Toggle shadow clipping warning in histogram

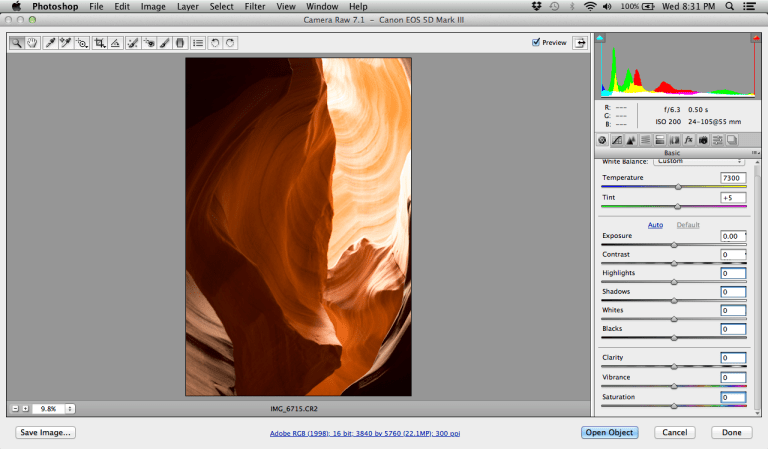coord(600,38)
